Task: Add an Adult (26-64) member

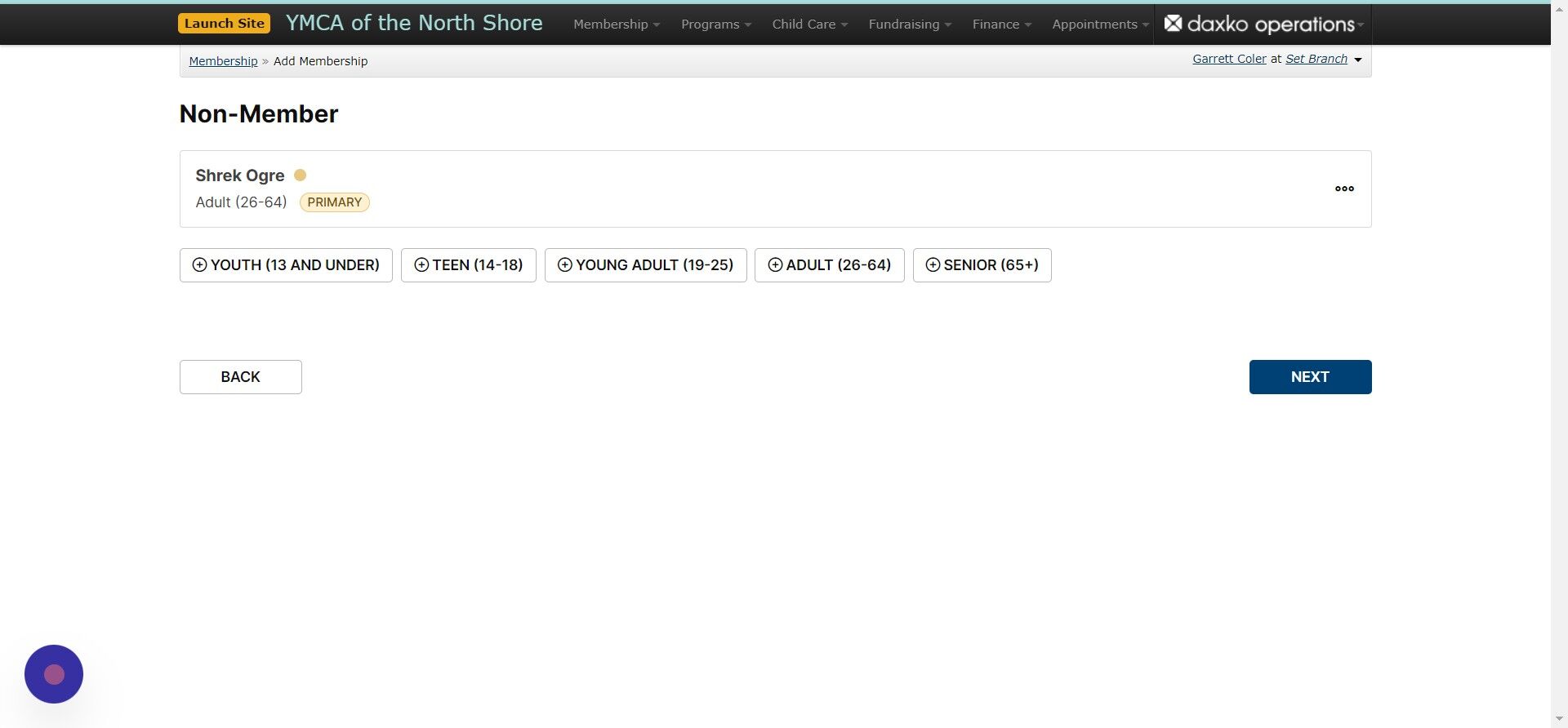Action: (829, 265)
